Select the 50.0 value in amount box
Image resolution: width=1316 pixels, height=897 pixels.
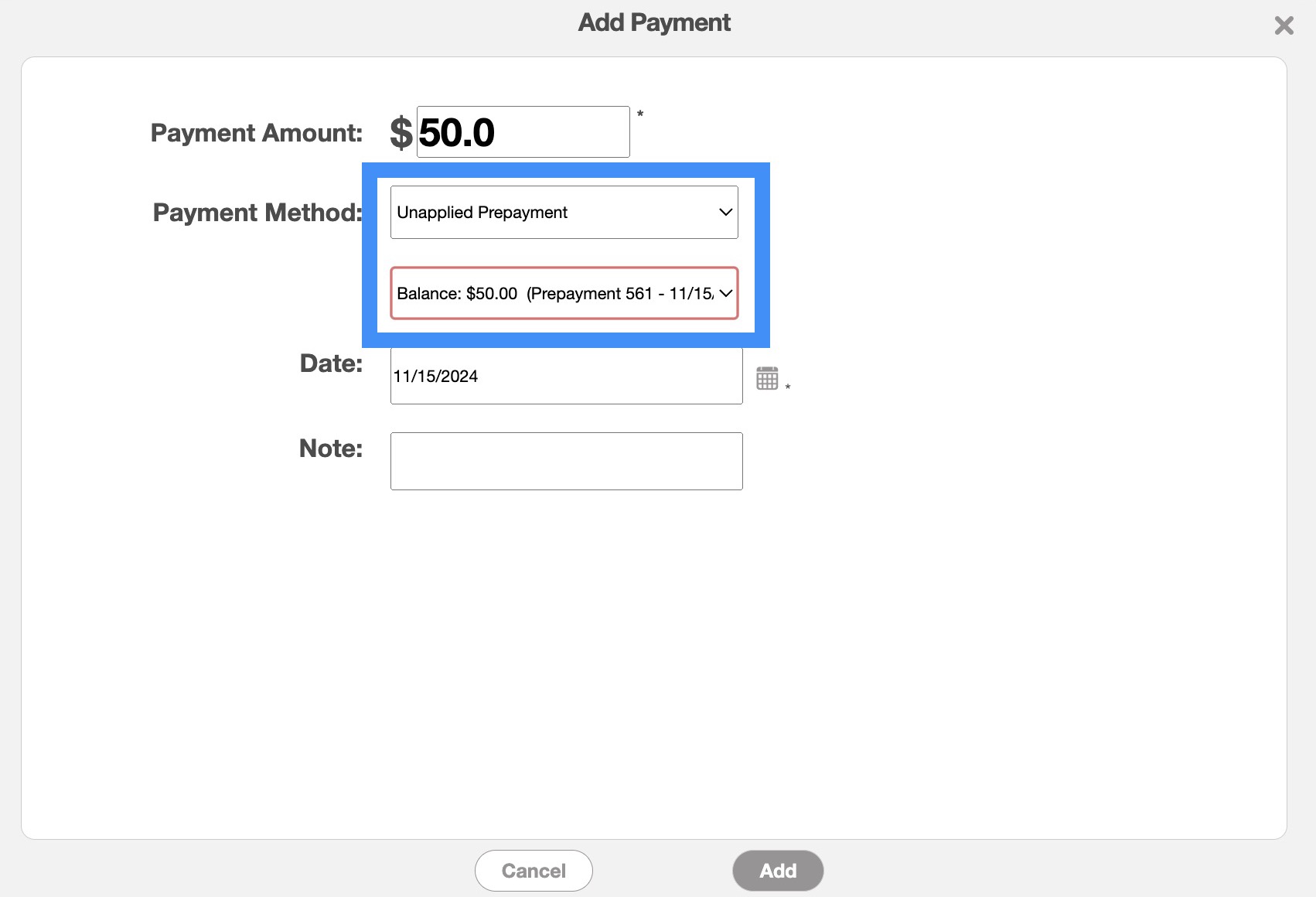(x=456, y=132)
